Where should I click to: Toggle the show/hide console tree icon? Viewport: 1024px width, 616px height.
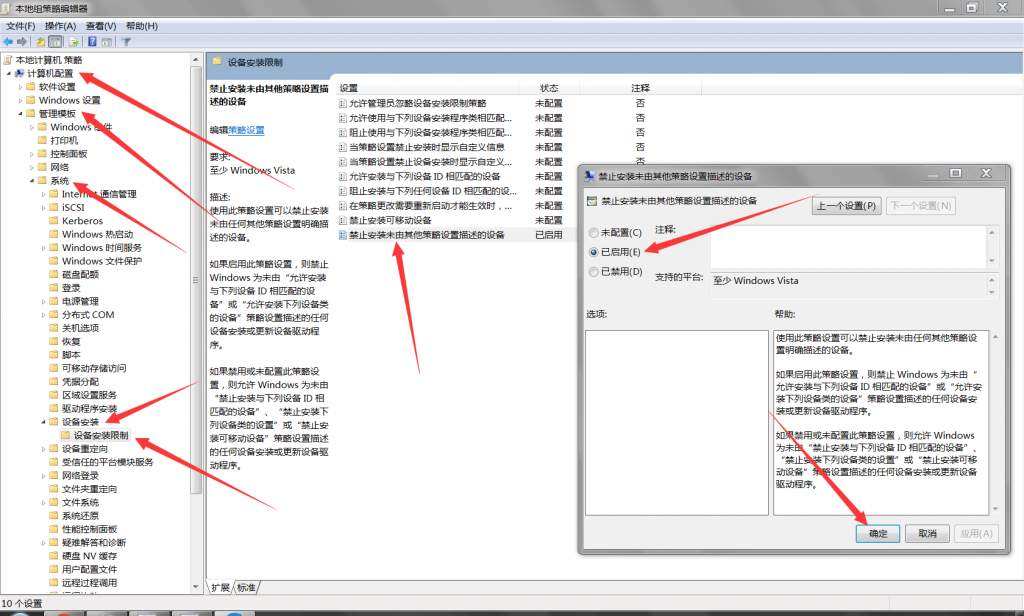tap(57, 42)
